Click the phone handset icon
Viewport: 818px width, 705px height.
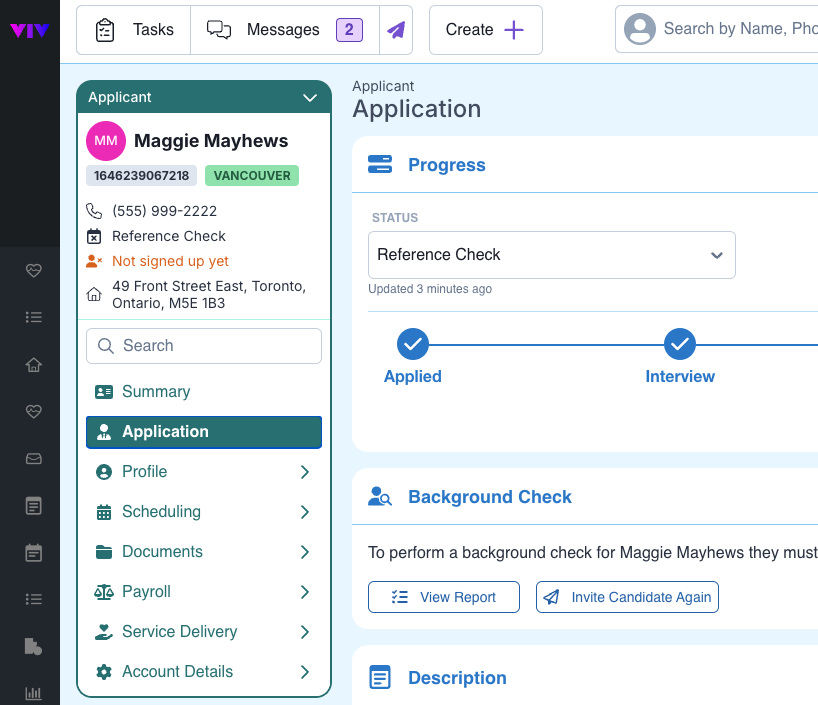click(94, 211)
